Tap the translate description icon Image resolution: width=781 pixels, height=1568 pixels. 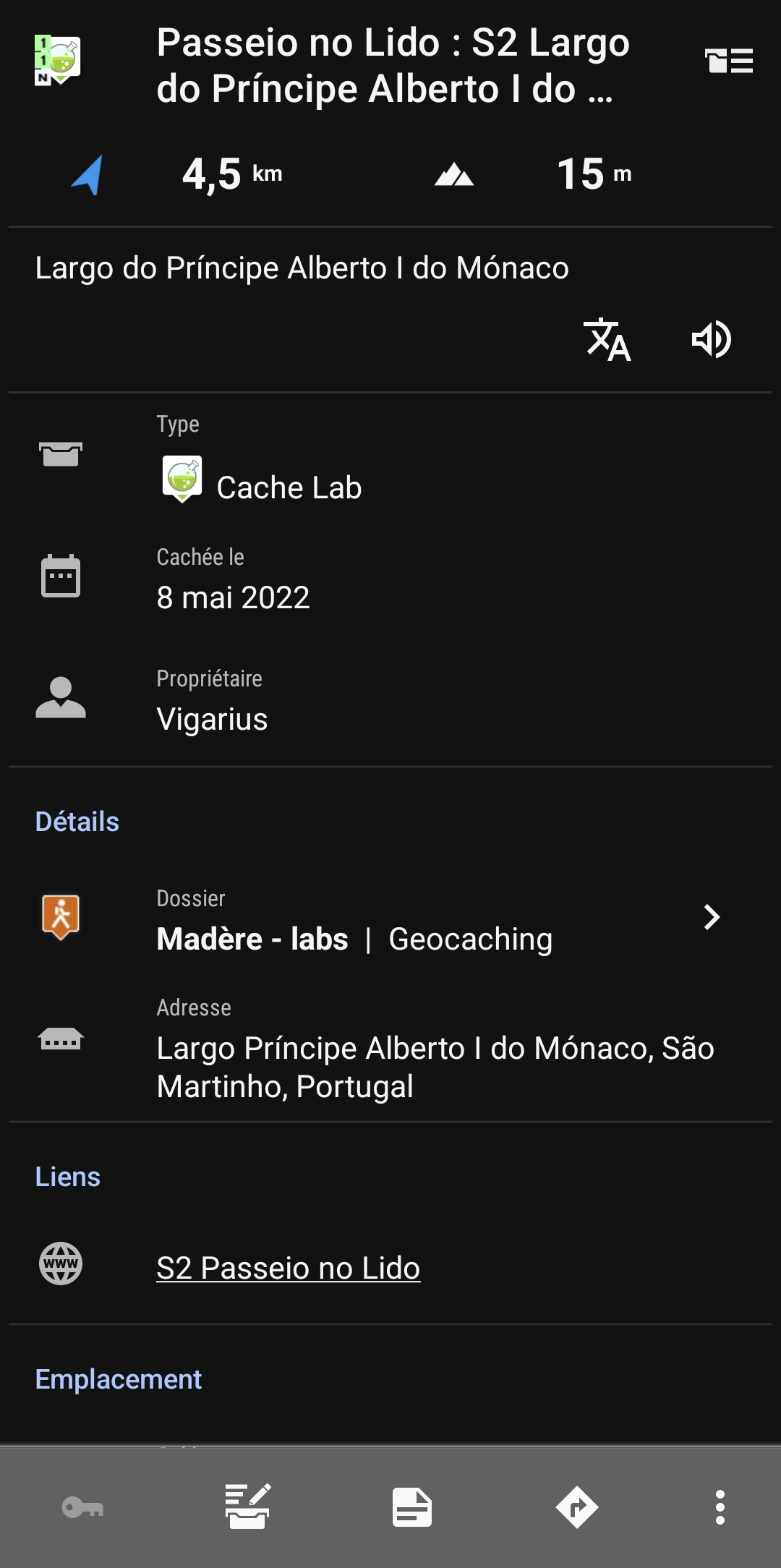tap(607, 339)
